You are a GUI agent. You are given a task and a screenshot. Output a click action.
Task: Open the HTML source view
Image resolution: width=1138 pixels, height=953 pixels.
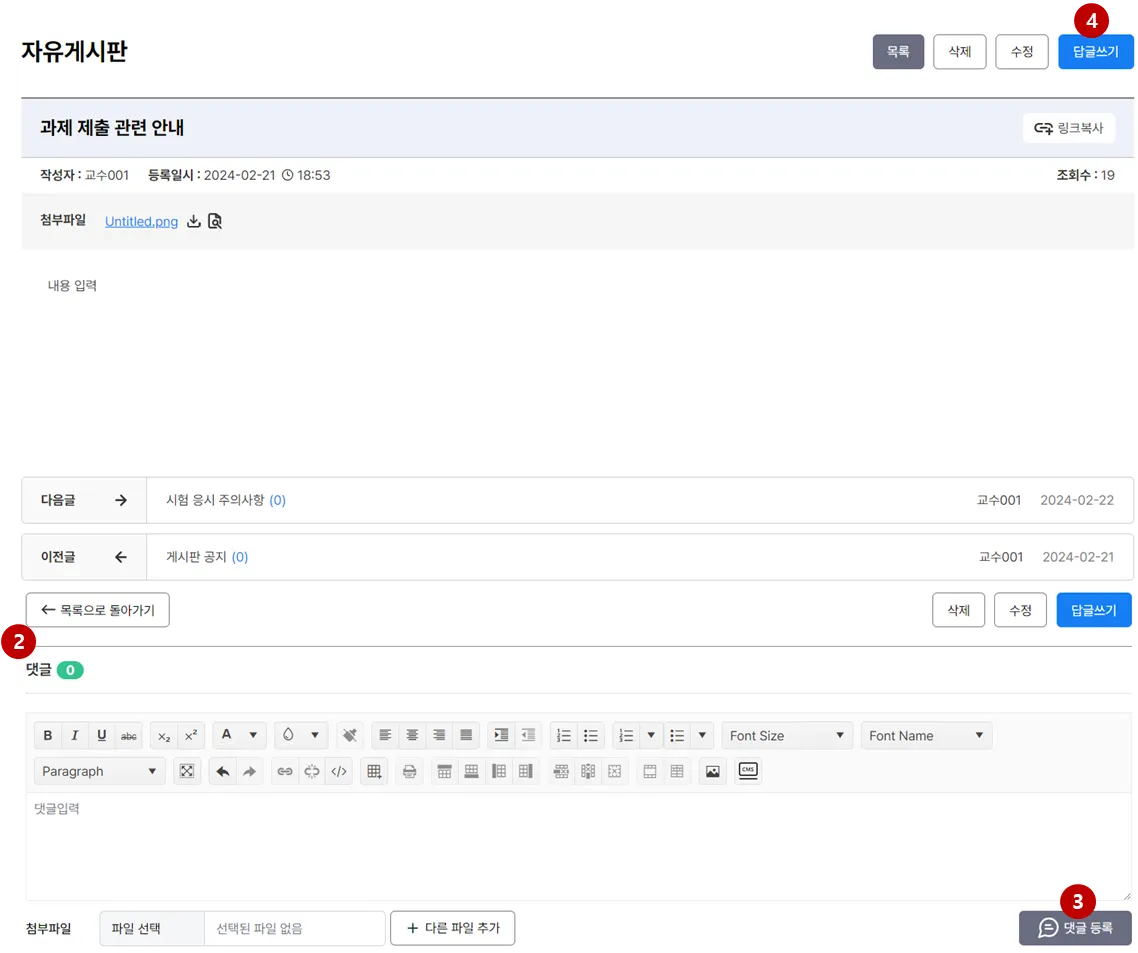[339, 771]
